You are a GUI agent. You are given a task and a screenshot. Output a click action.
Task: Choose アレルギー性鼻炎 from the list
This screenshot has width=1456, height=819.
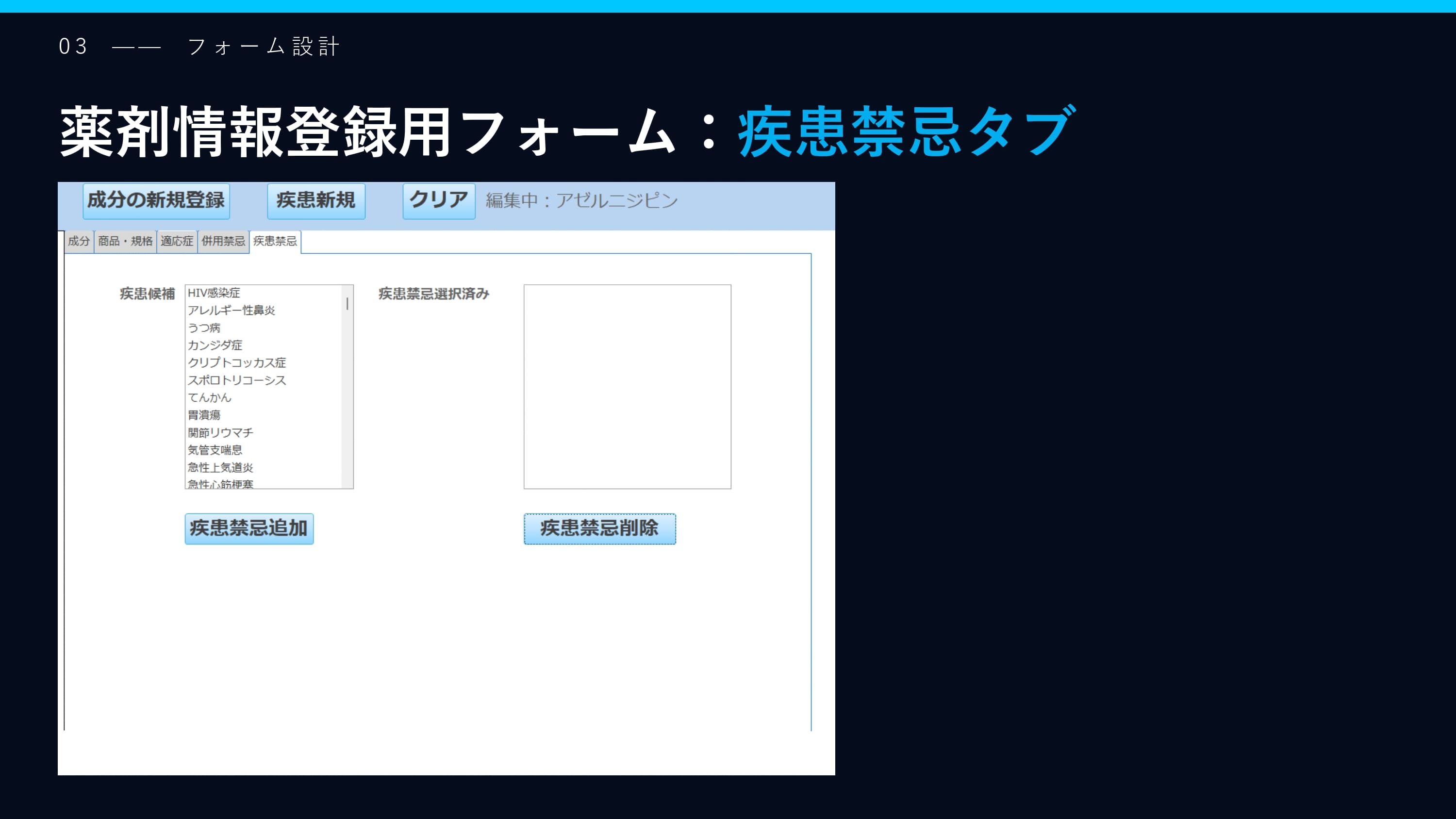pyautogui.click(x=231, y=311)
